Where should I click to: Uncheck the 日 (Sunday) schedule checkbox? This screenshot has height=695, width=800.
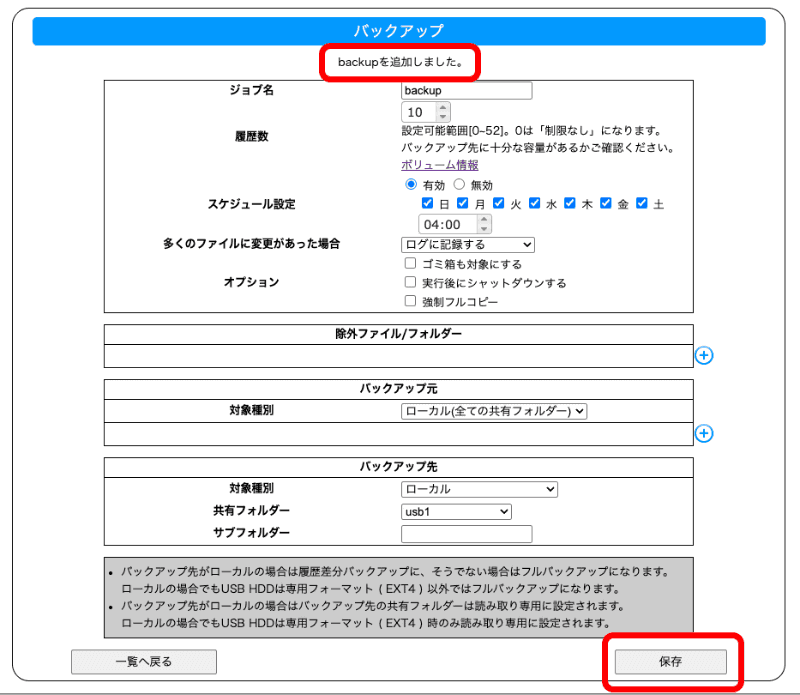tap(427, 202)
